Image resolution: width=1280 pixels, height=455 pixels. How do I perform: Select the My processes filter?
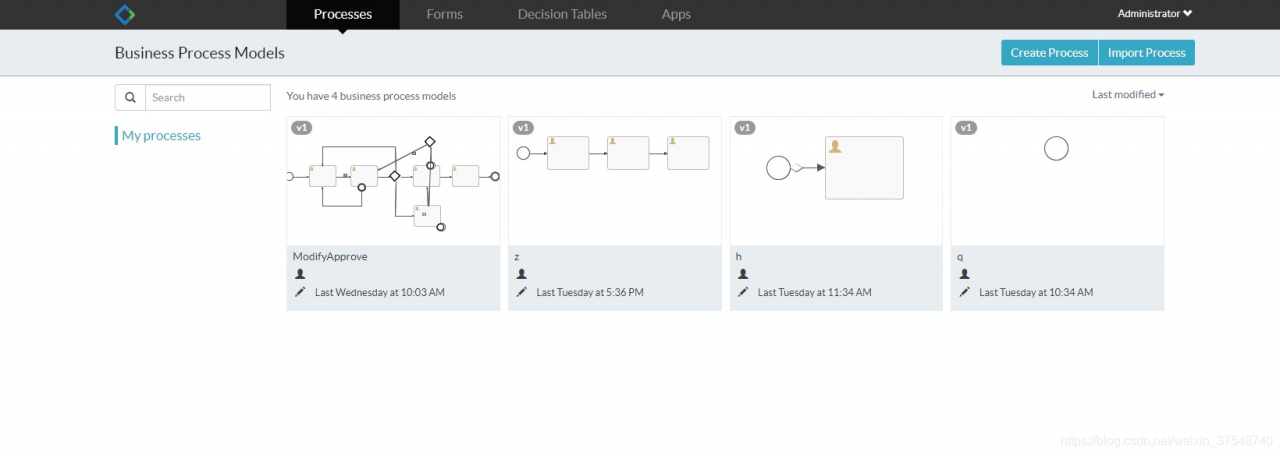[x=161, y=136]
